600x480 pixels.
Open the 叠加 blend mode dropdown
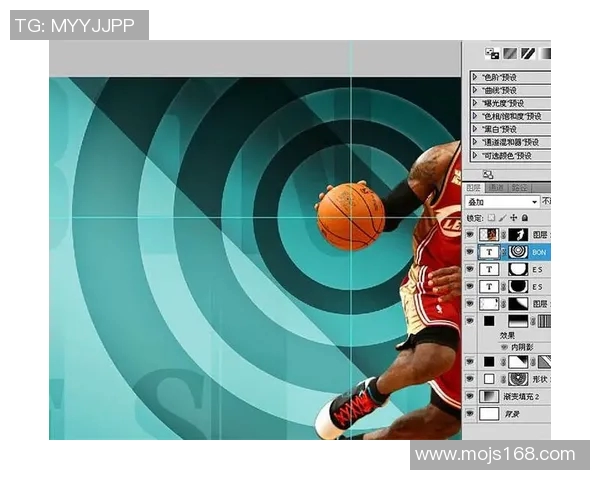(502, 202)
